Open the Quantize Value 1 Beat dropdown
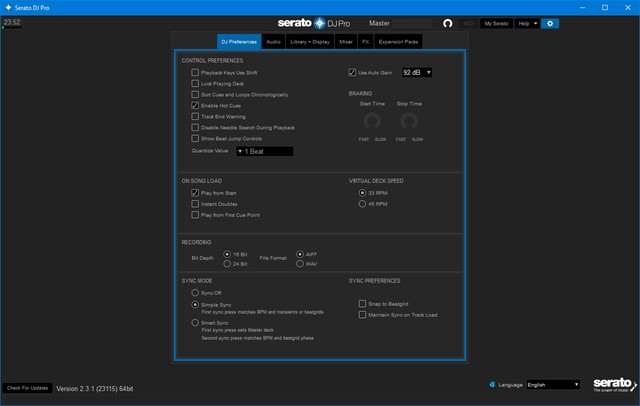640x406 pixels. [x=264, y=151]
